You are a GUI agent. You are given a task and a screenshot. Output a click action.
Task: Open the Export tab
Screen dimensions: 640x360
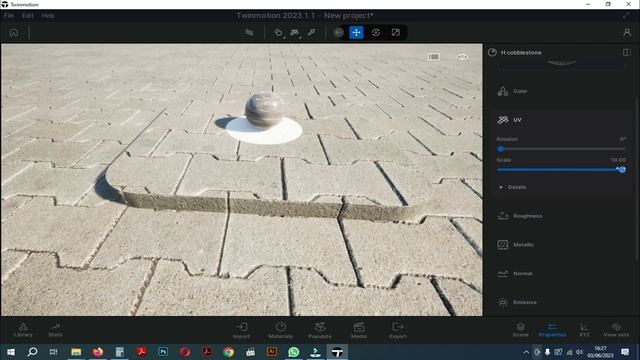(x=398, y=330)
